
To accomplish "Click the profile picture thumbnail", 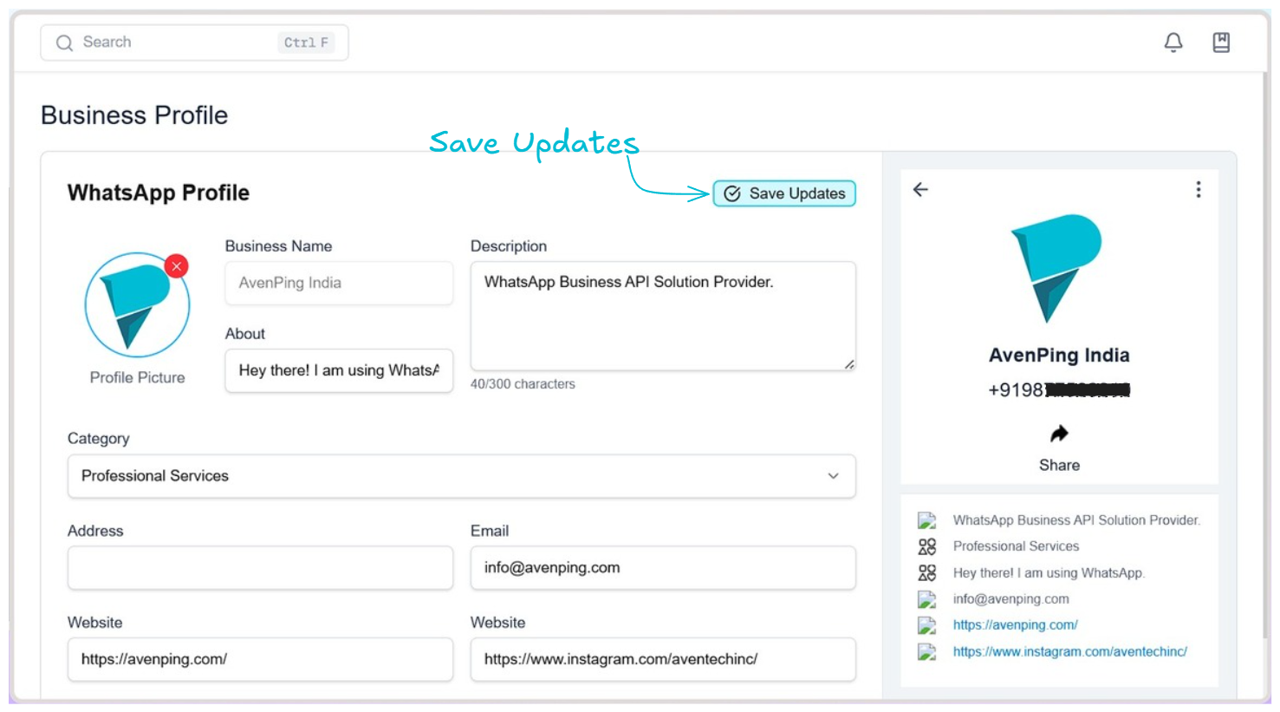I will coord(137,305).
